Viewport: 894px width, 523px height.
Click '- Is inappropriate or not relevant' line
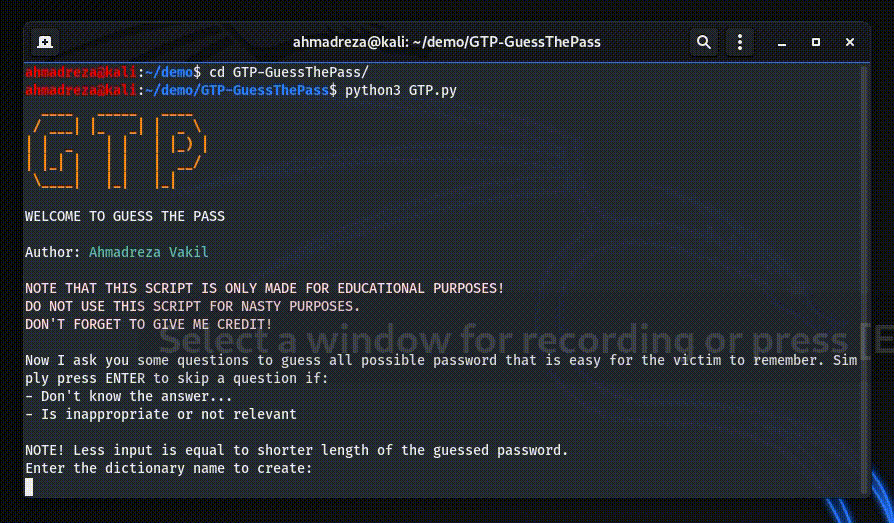pos(161,415)
